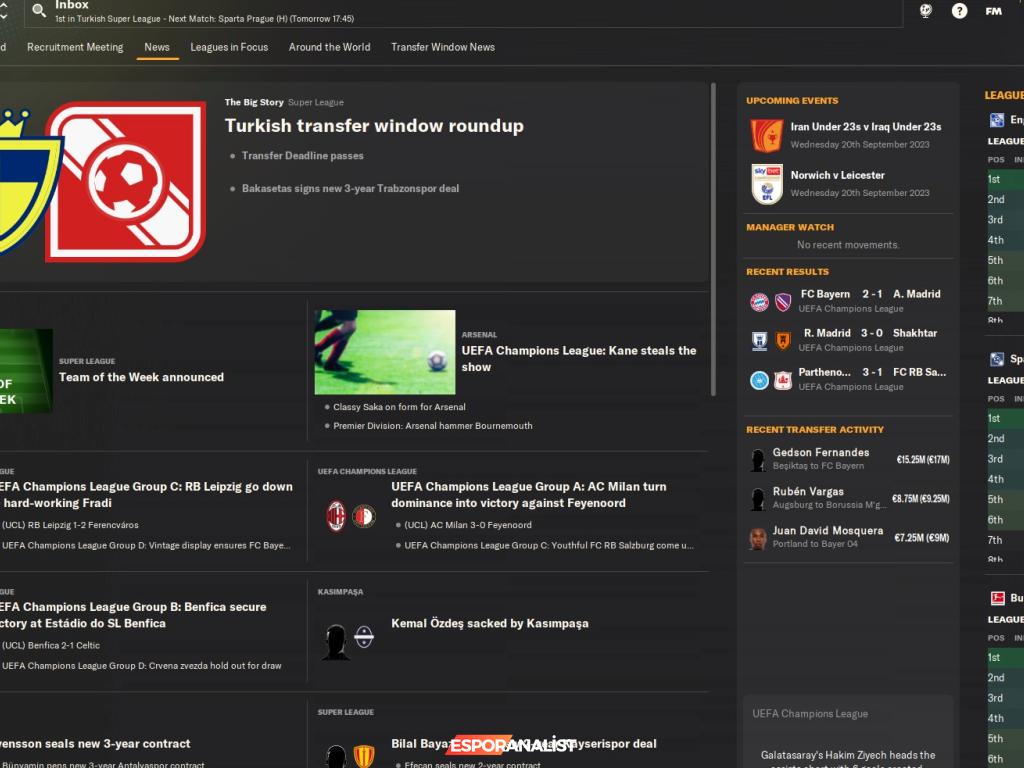Click Gedson Fernandes's player silhouette icon
Viewport: 1024px width, 768px height.
(x=758, y=460)
